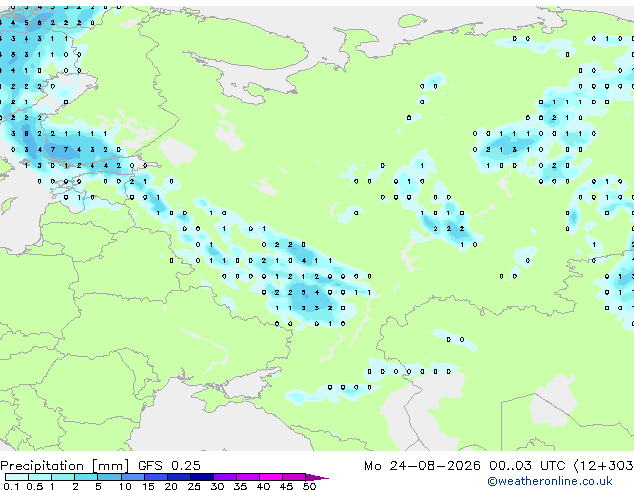The height and width of the screenshot is (490, 634).
Task: Click the '25' legend scale label
Action: click(194, 486)
